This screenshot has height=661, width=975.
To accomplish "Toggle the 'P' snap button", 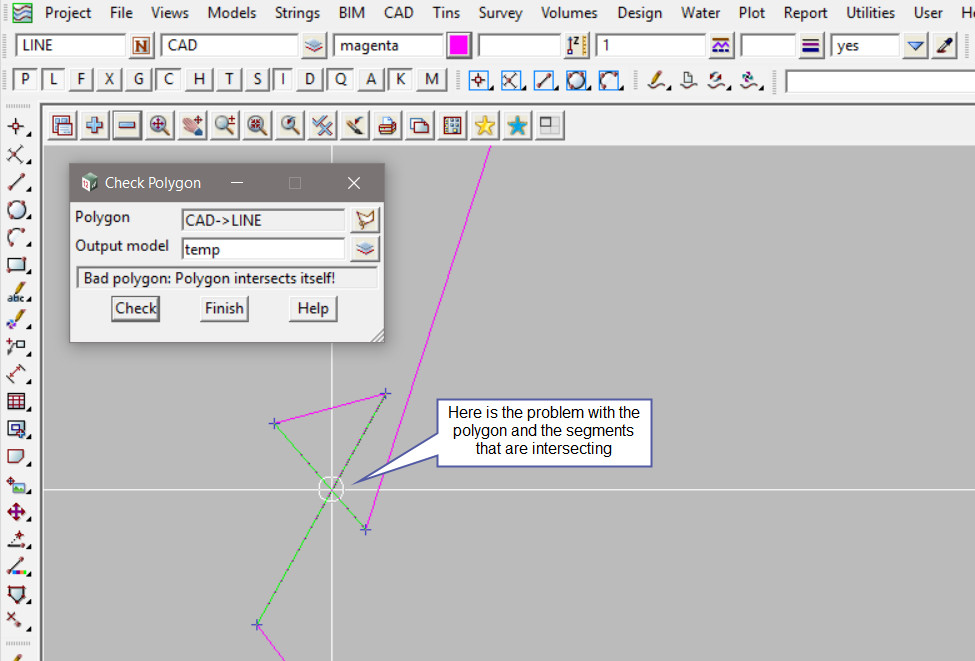I will click(x=25, y=80).
